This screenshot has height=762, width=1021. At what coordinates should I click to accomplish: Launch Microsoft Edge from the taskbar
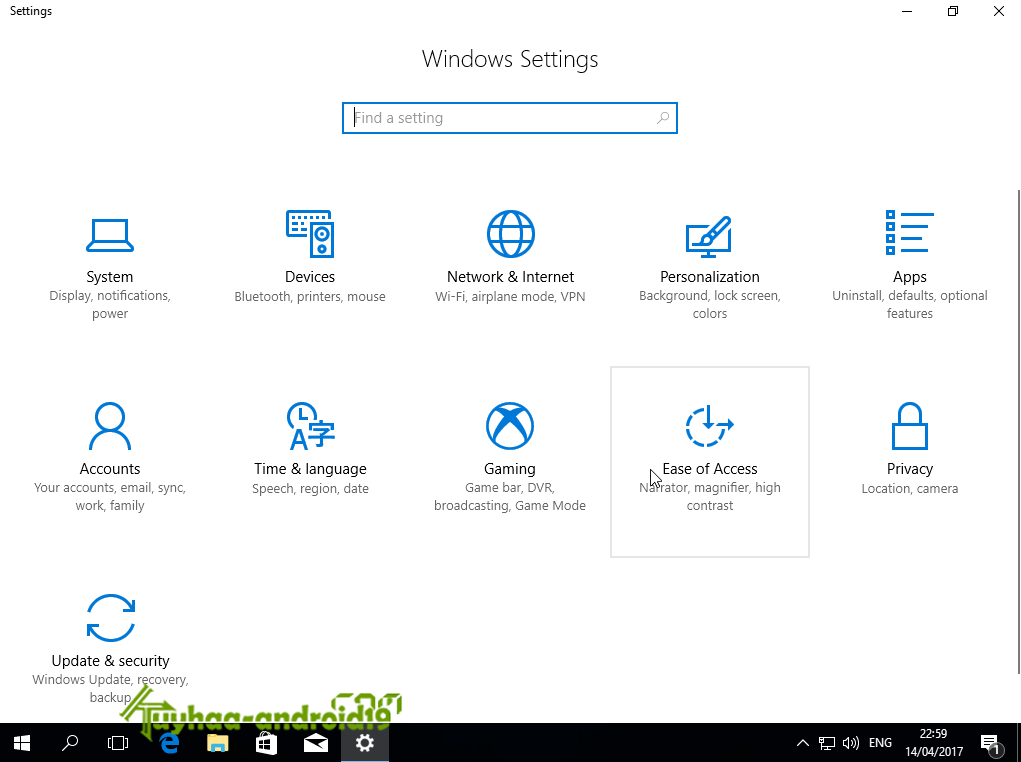click(168, 743)
